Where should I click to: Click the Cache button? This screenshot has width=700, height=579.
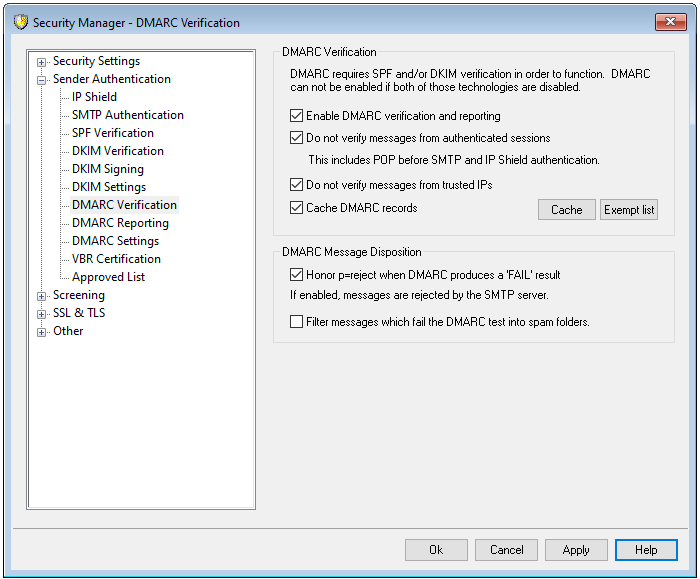pos(566,210)
